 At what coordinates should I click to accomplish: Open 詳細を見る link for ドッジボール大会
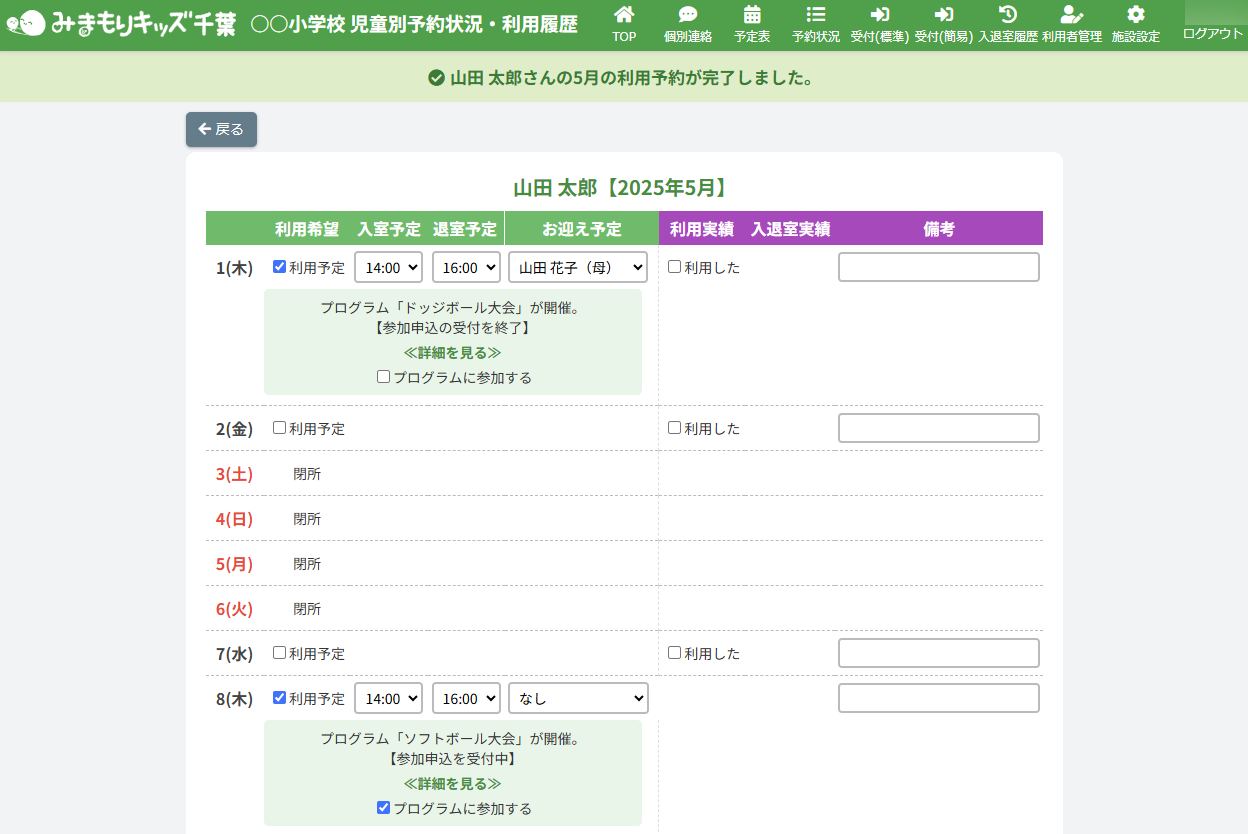[x=452, y=353]
